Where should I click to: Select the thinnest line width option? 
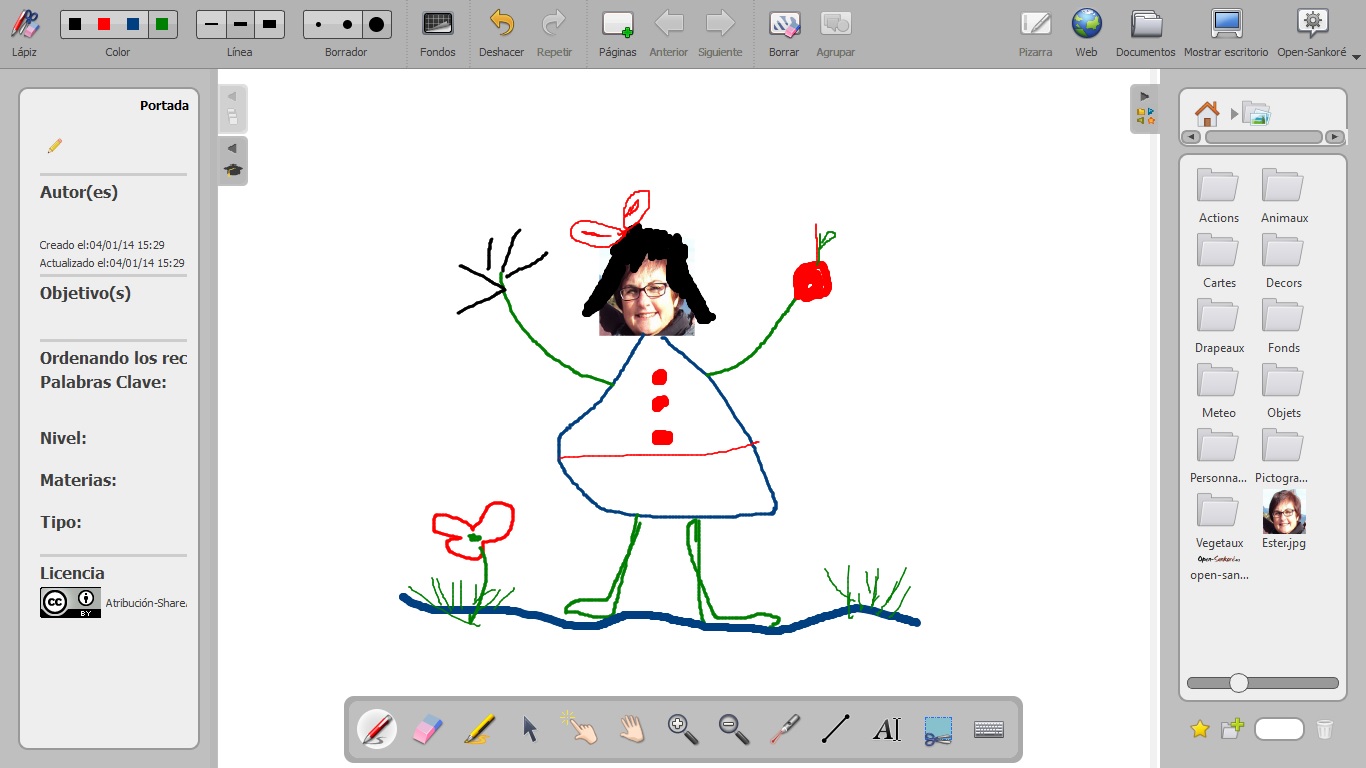click(211, 24)
